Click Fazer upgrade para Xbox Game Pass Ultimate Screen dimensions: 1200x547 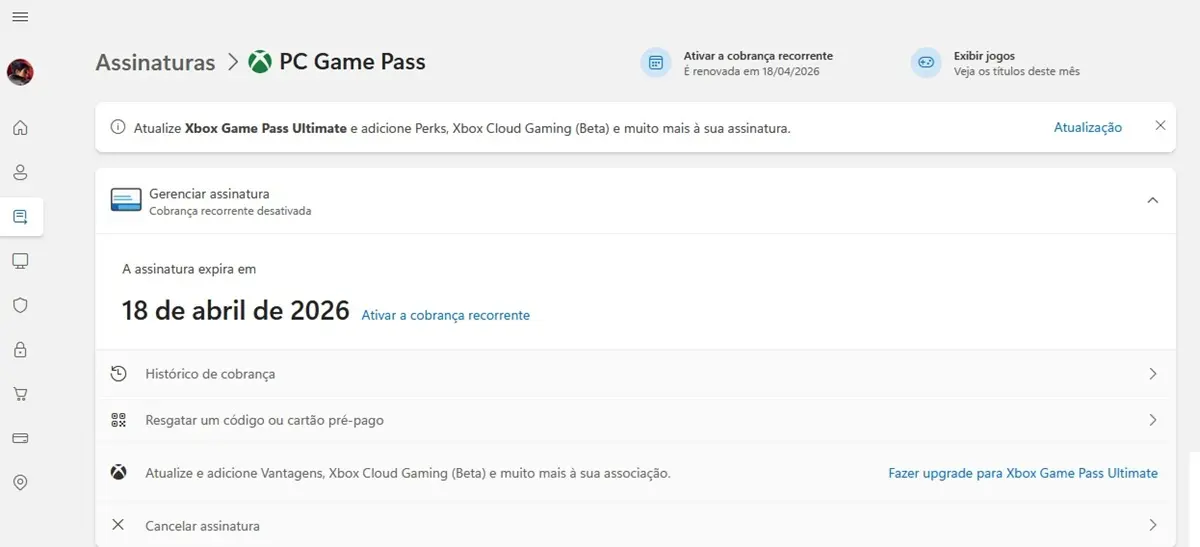point(1023,473)
